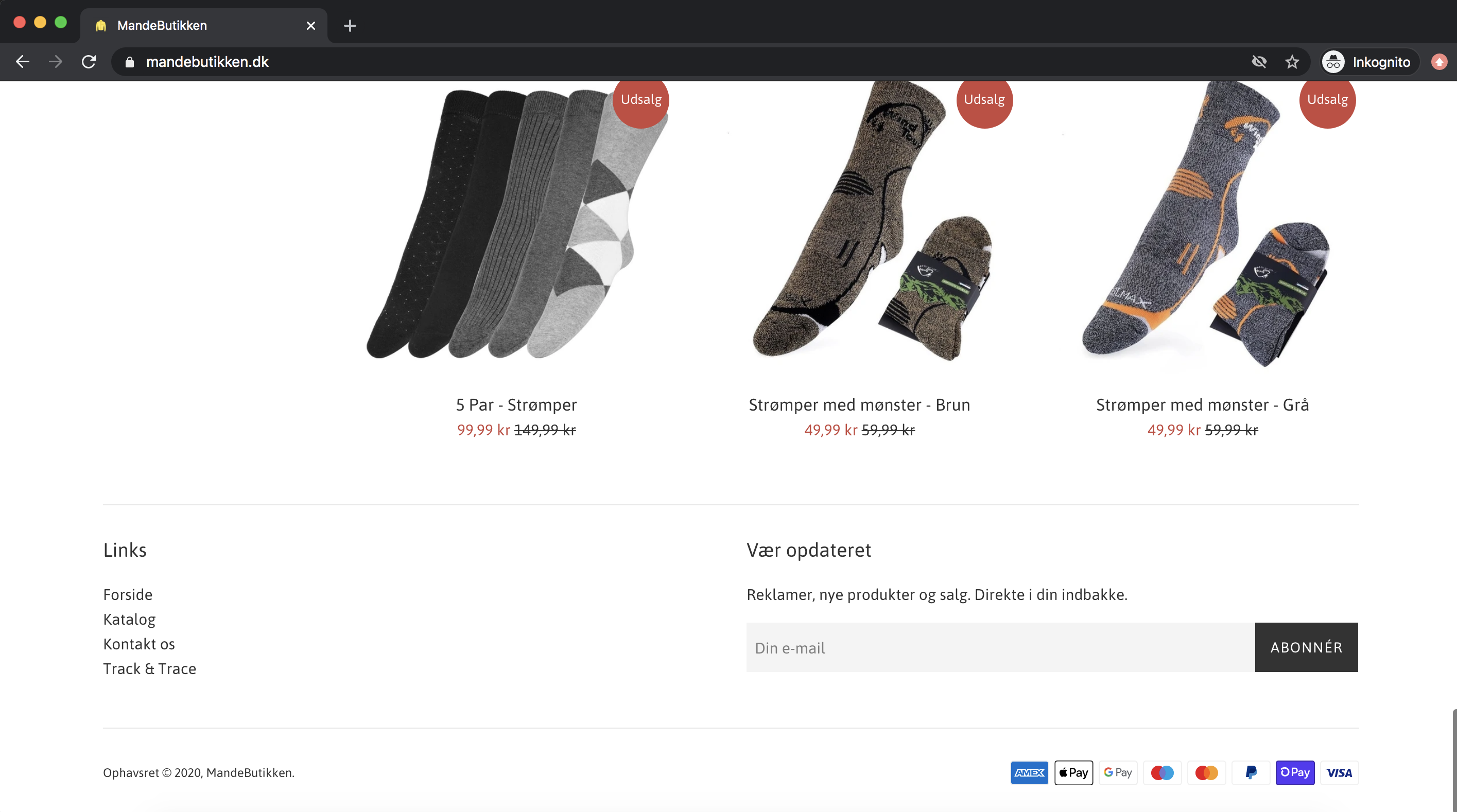Open the 5 Par - Strømper product image

(x=516, y=226)
